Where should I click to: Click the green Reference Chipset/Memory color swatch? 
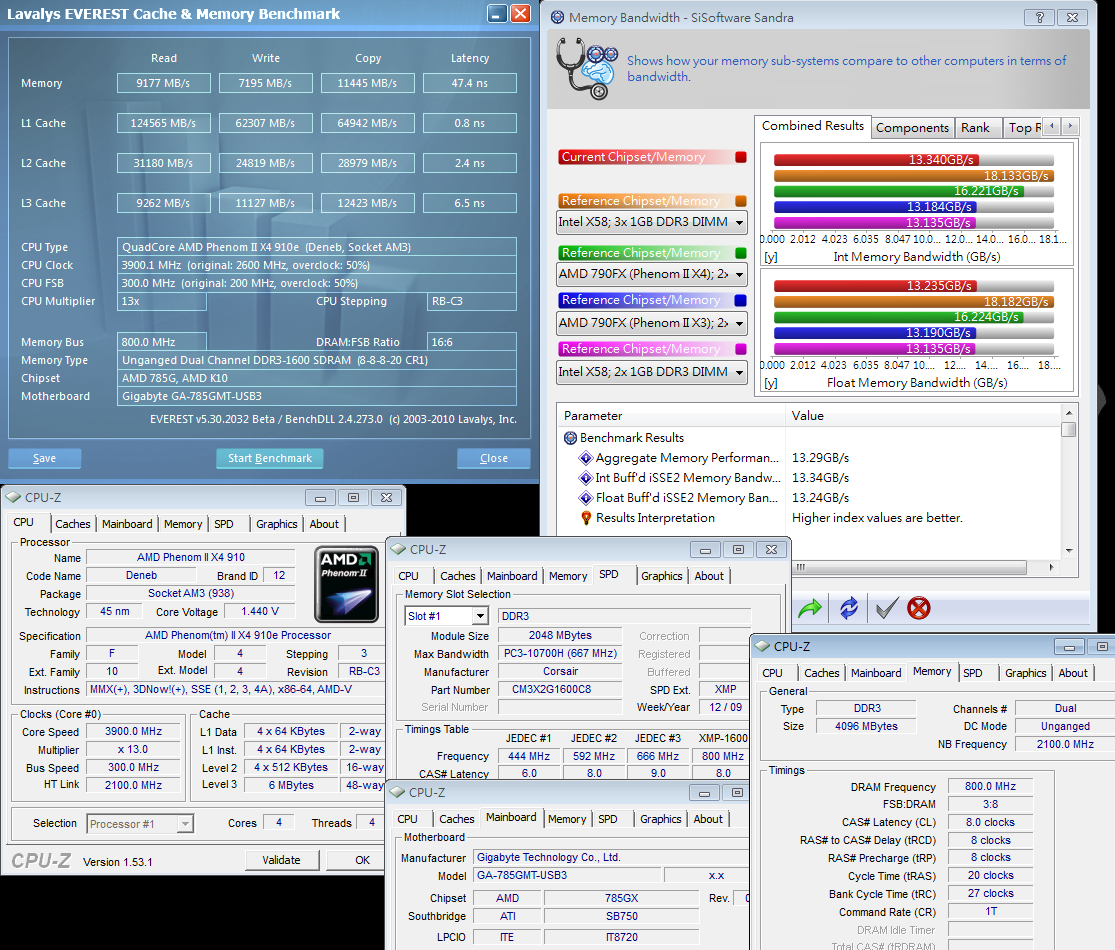click(x=741, y=253)
